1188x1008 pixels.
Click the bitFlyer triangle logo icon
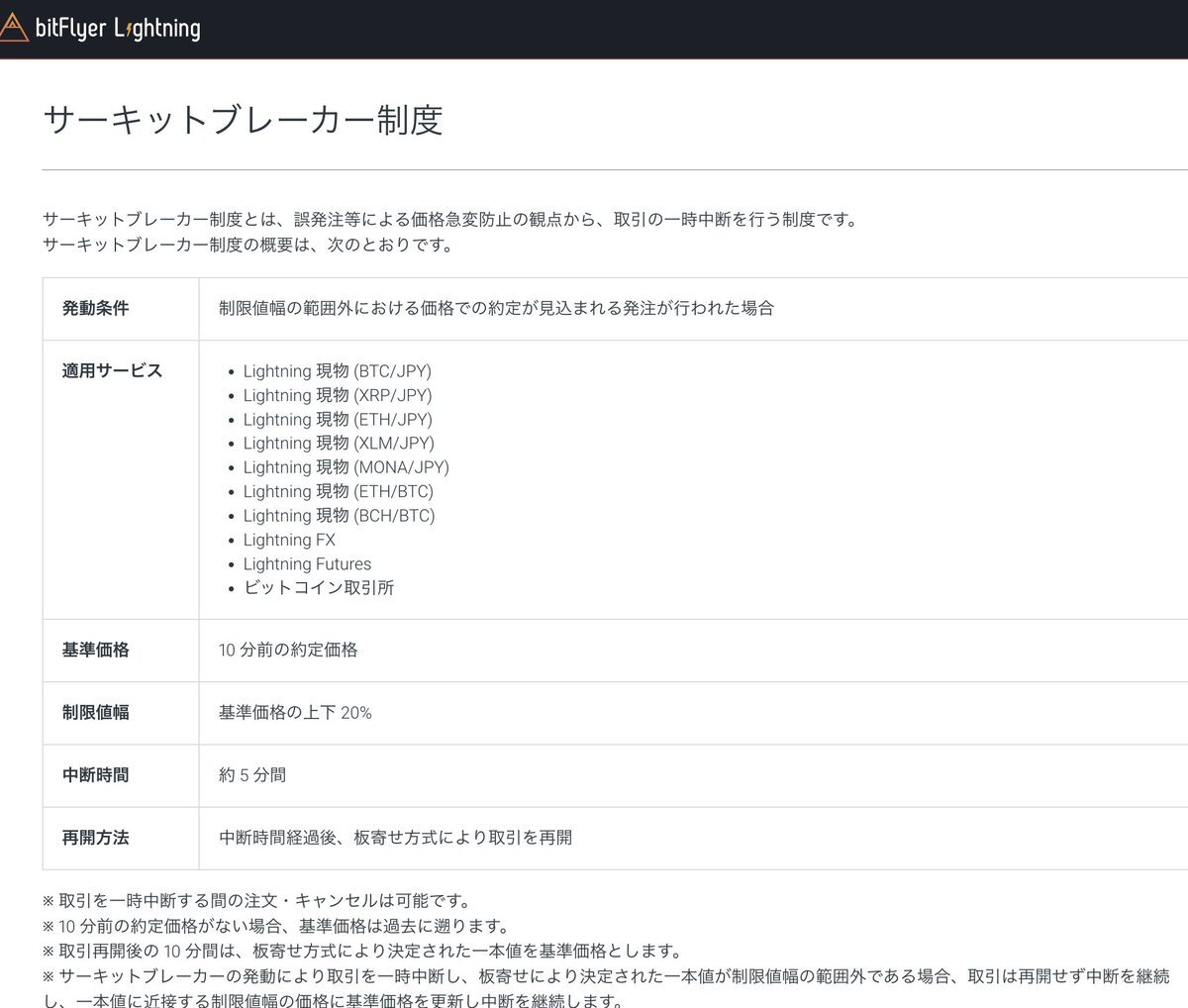click(x=14, y=28)
